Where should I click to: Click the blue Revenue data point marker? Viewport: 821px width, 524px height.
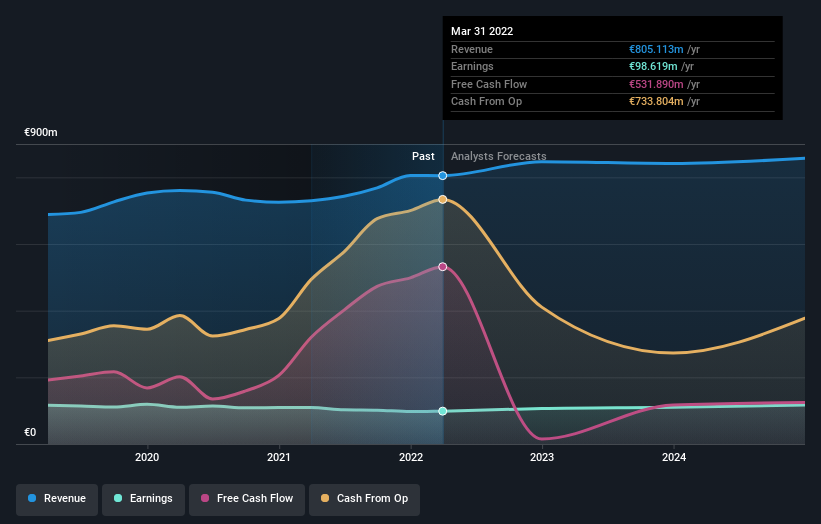click(442, 176)
